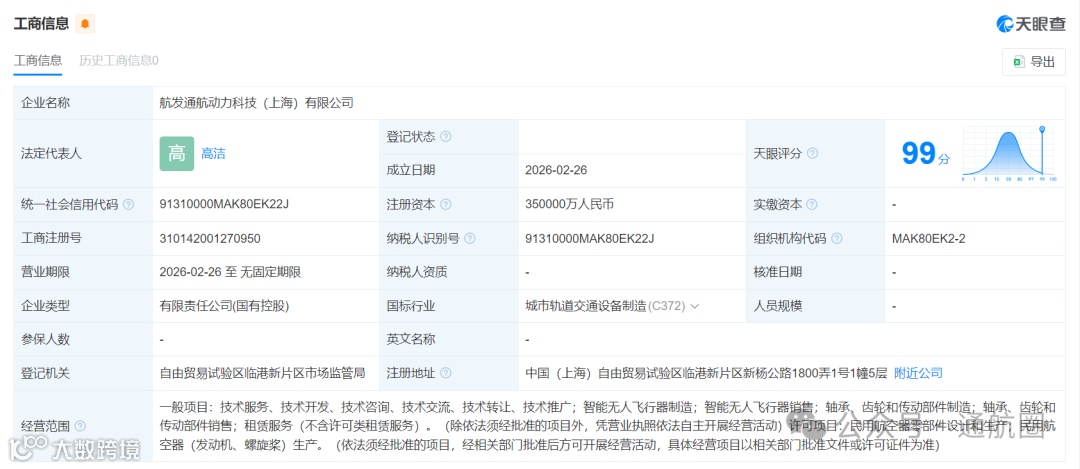Click the score distribution chart
This screenshot has width=1080, height=469.
coord(1010,154)
